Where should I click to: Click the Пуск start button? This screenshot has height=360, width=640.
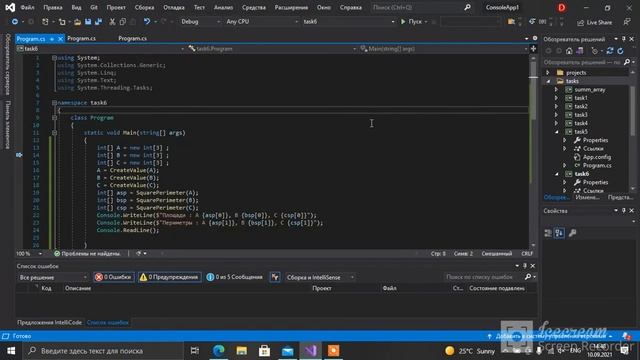[411, 22]
